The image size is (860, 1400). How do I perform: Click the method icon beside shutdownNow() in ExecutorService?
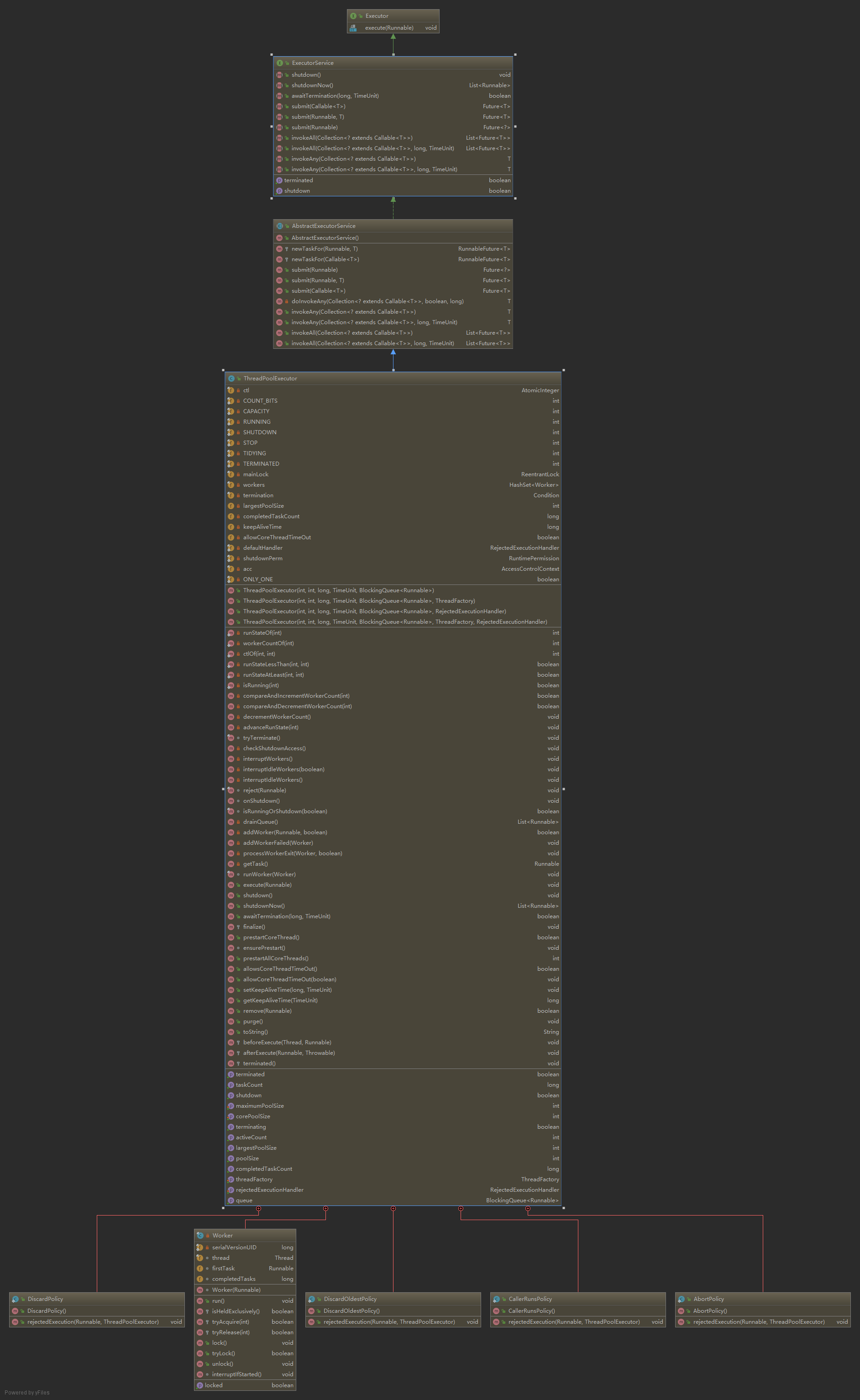pos(279,85)
